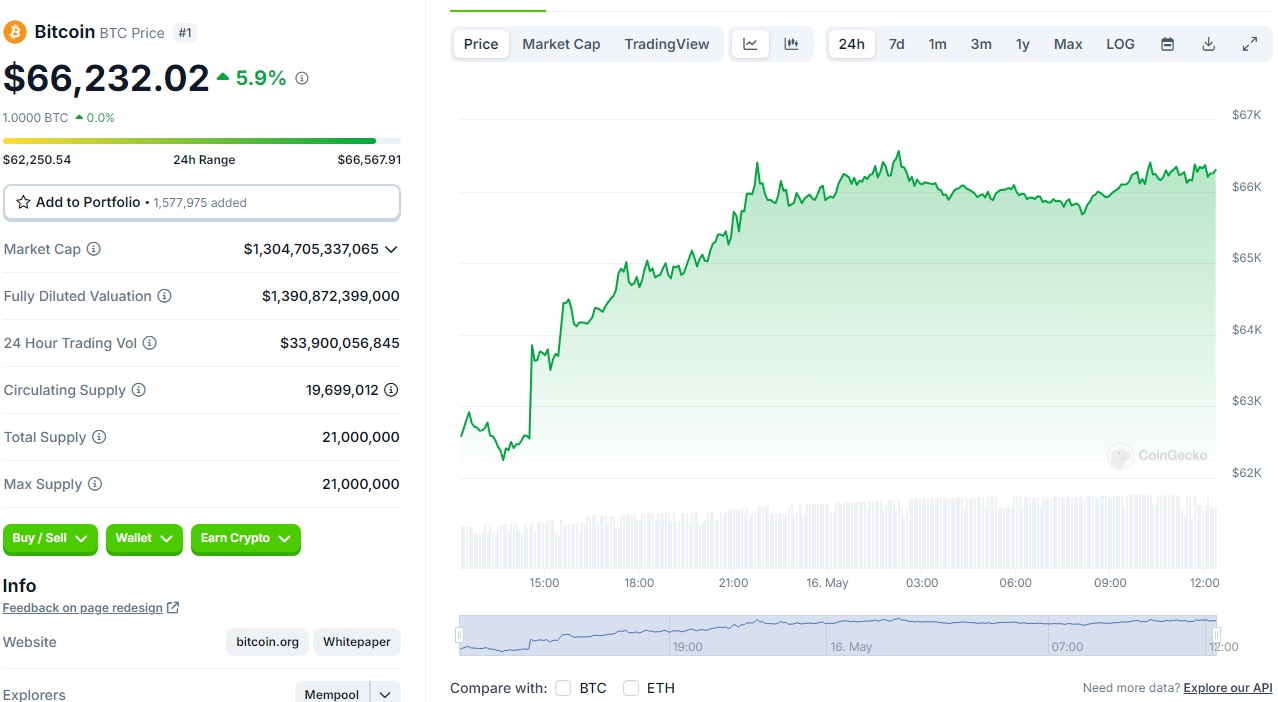
Task: Click info icon next to 19,699,012 value
Action: [x=392, y=390]
